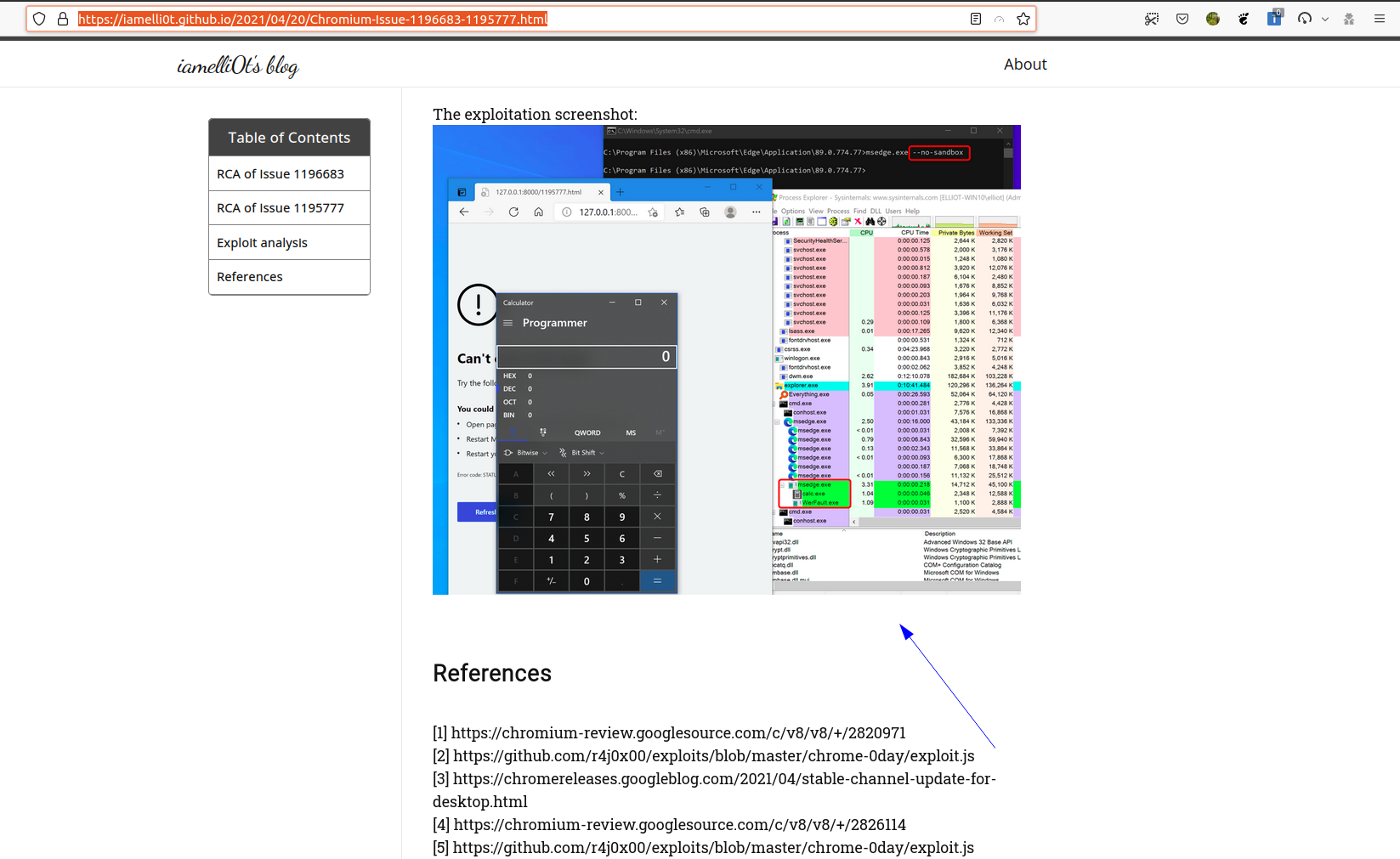The image size is (1400, 859).
Task: Click the tracking protection shield icon
Action: (x=39, y=18)
